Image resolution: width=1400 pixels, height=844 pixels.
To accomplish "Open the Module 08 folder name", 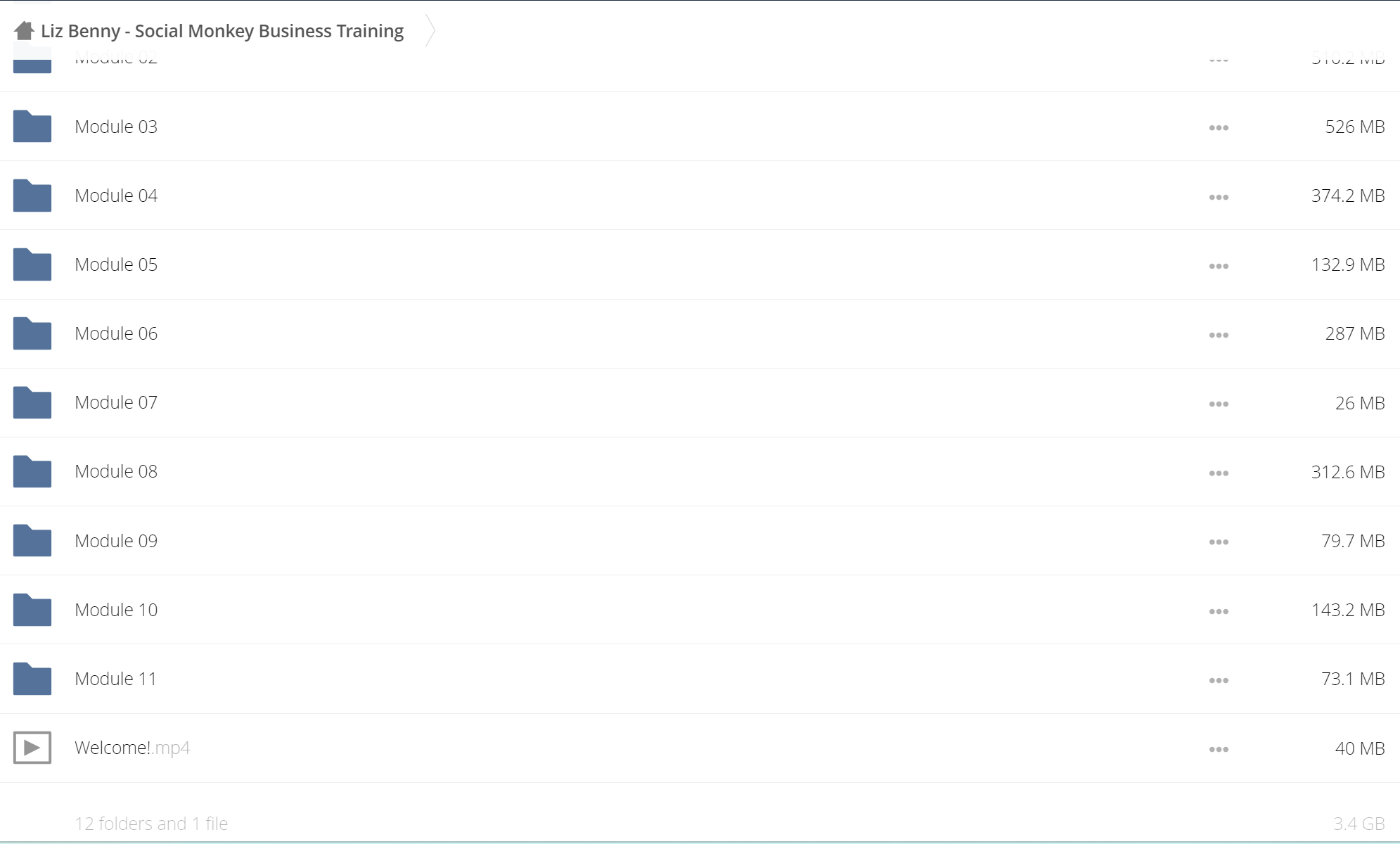I will [x=116, y=471].
